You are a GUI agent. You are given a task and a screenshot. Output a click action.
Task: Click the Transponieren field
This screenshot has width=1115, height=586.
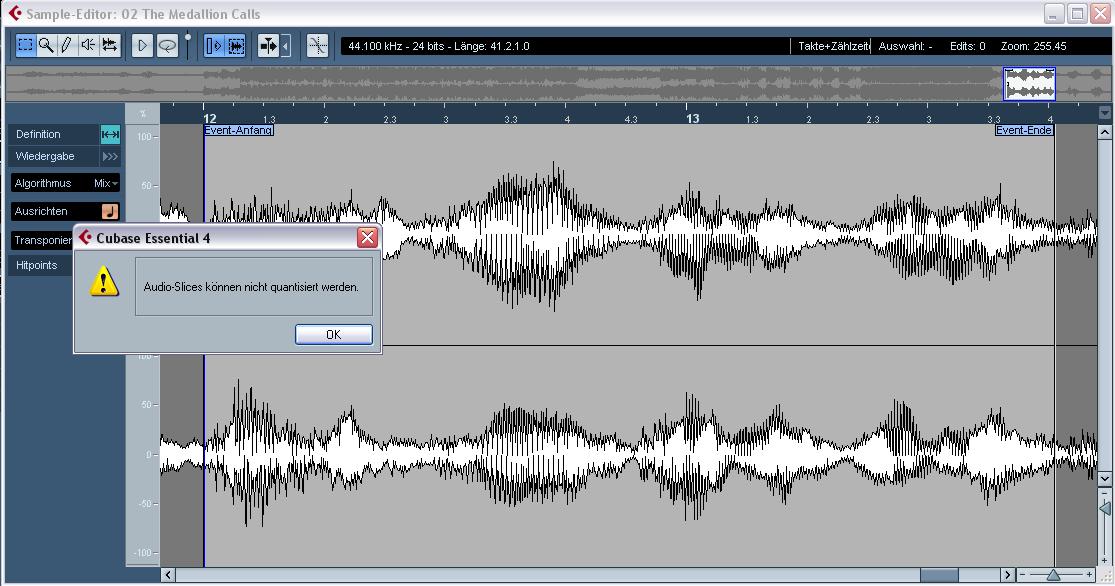click(43, 240)
